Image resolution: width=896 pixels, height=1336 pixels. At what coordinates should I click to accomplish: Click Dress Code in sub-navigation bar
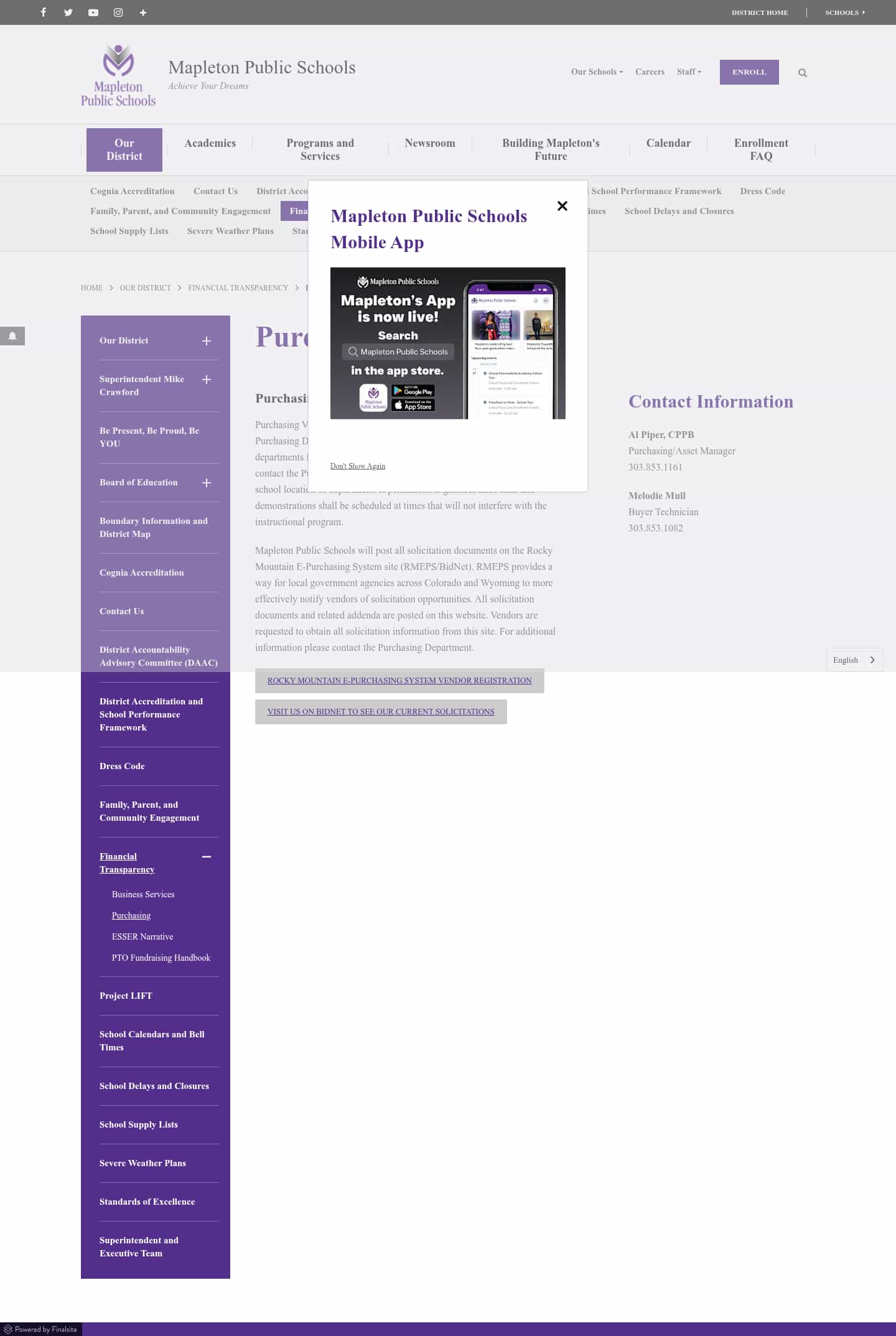pyautogui.click(x=763, y=191)
